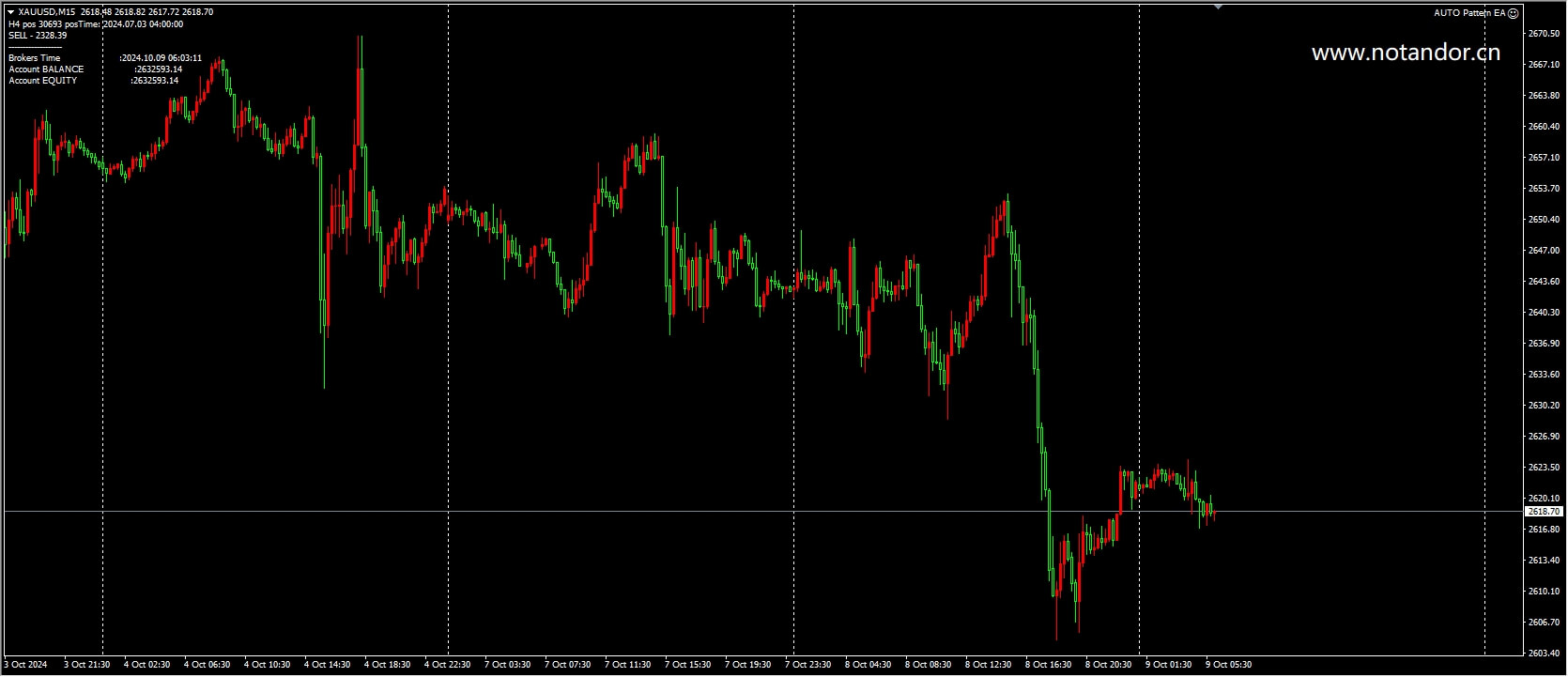Click the 2636.90 price on the scale
The width and height of the screenshot is (1568, 677).
tap(1545, 344)
